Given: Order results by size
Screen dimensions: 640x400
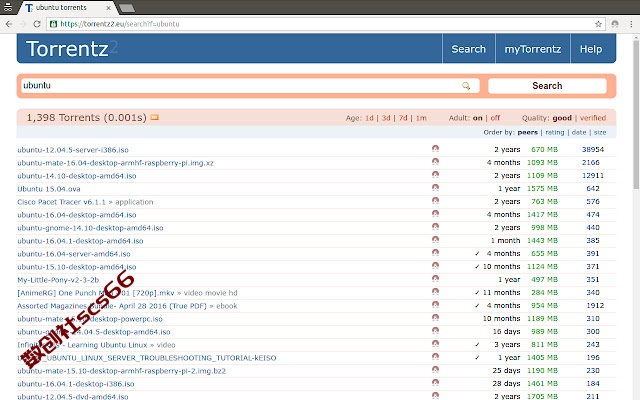Looking at the screenshot, I should tap(600, 132).
